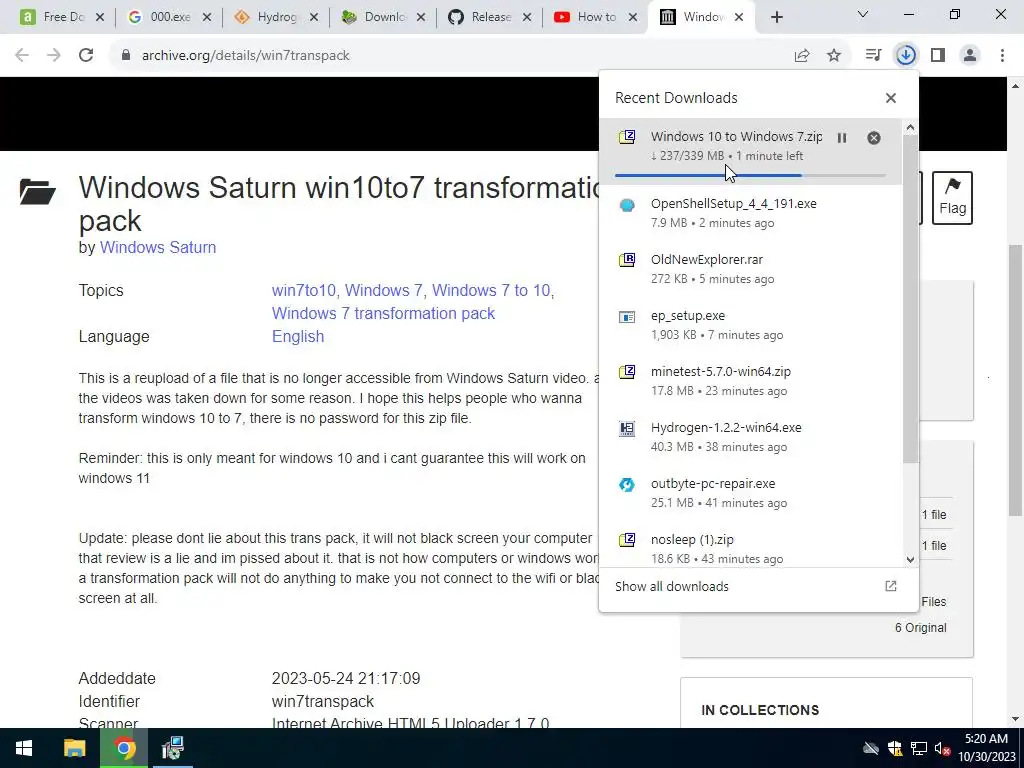Flag this archive item
Viewport: 1024px width, 768px height.
pyautogui.click(x=952, y=198)
